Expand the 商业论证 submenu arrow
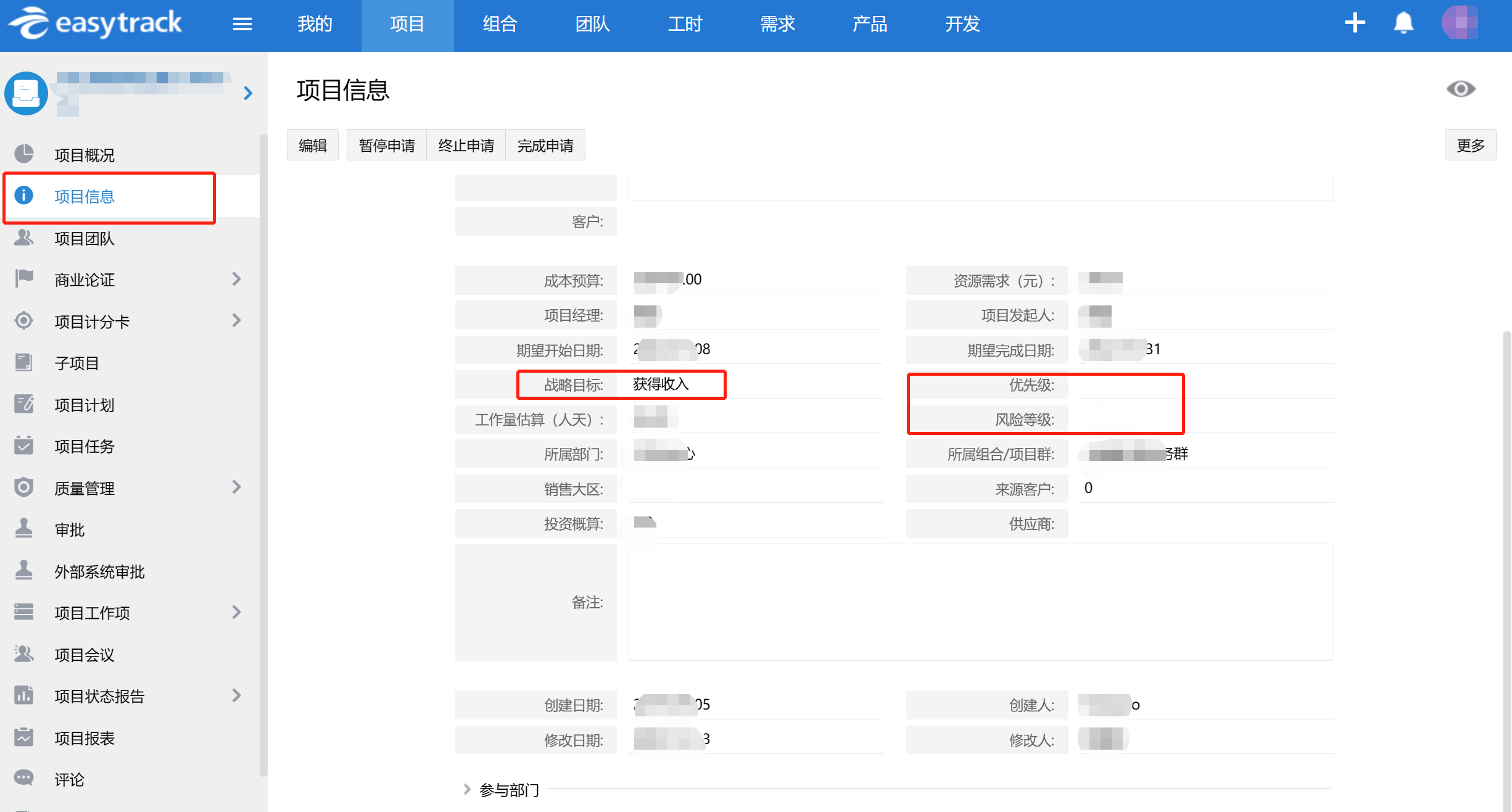The height and width of the screenshot is (812, 1512). click(x=236, y=279)
